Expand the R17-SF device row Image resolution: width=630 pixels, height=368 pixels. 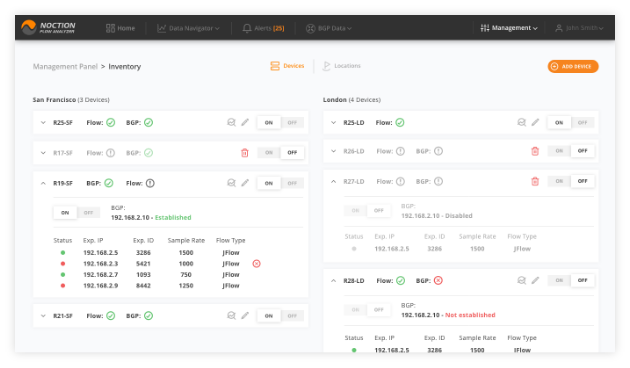(43, 153)
